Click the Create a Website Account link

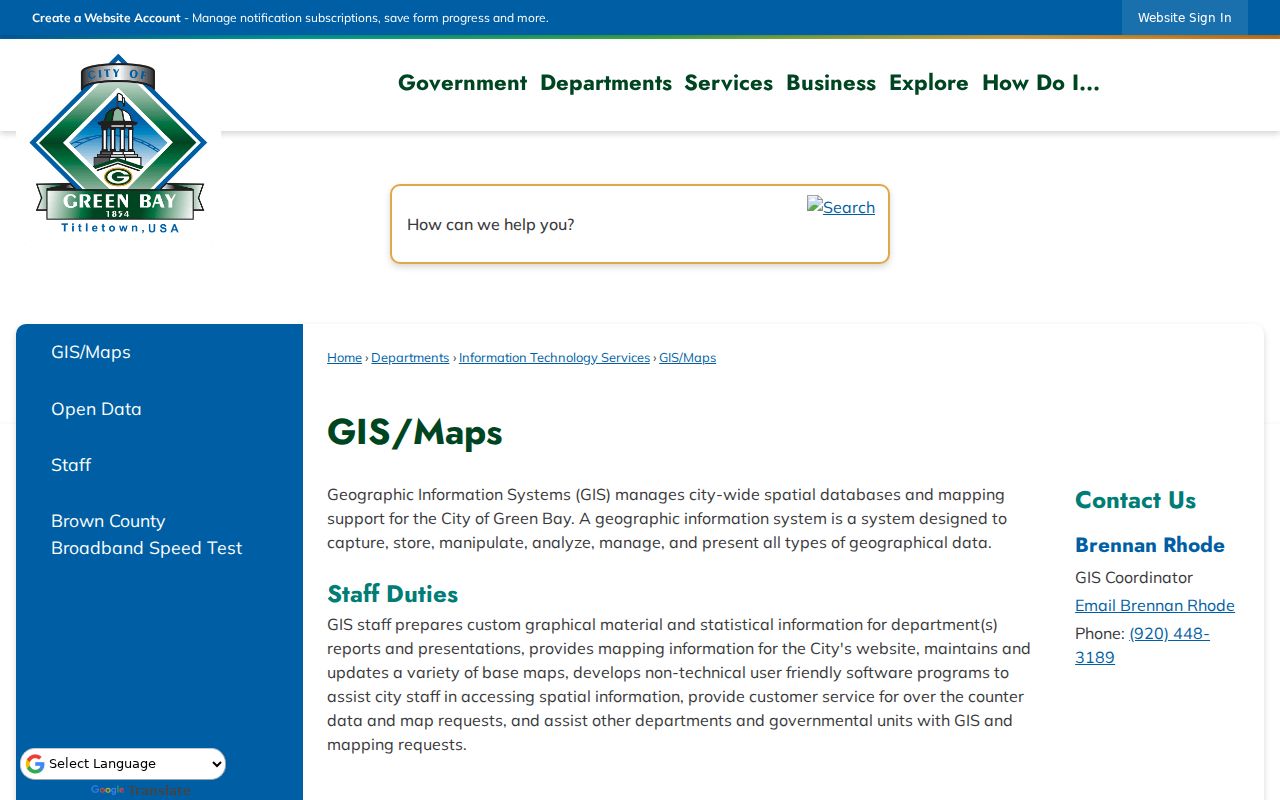(x=106, y=18)
